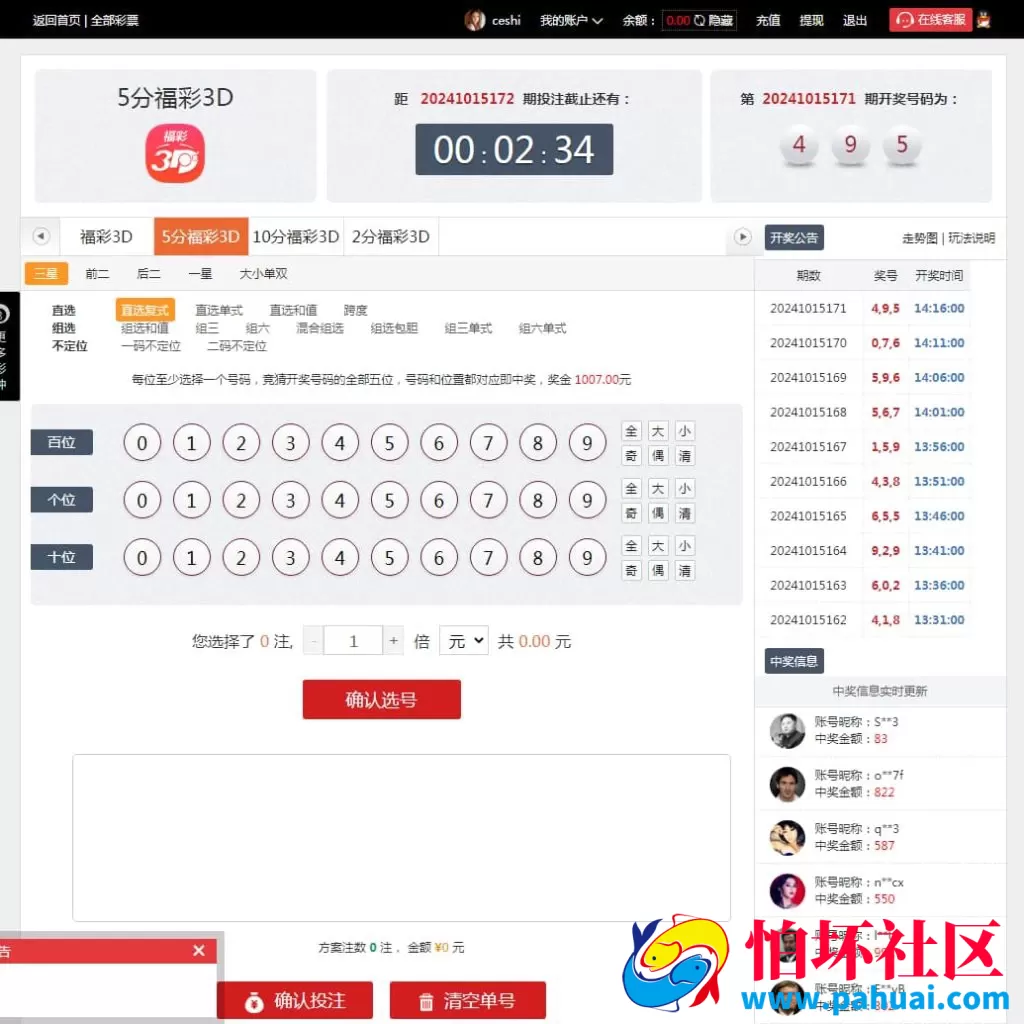The width and height of the screenshot is (1024, 1024).
Task: Click the left arrow to scroll lottery tabs
Action: point(40,236)
